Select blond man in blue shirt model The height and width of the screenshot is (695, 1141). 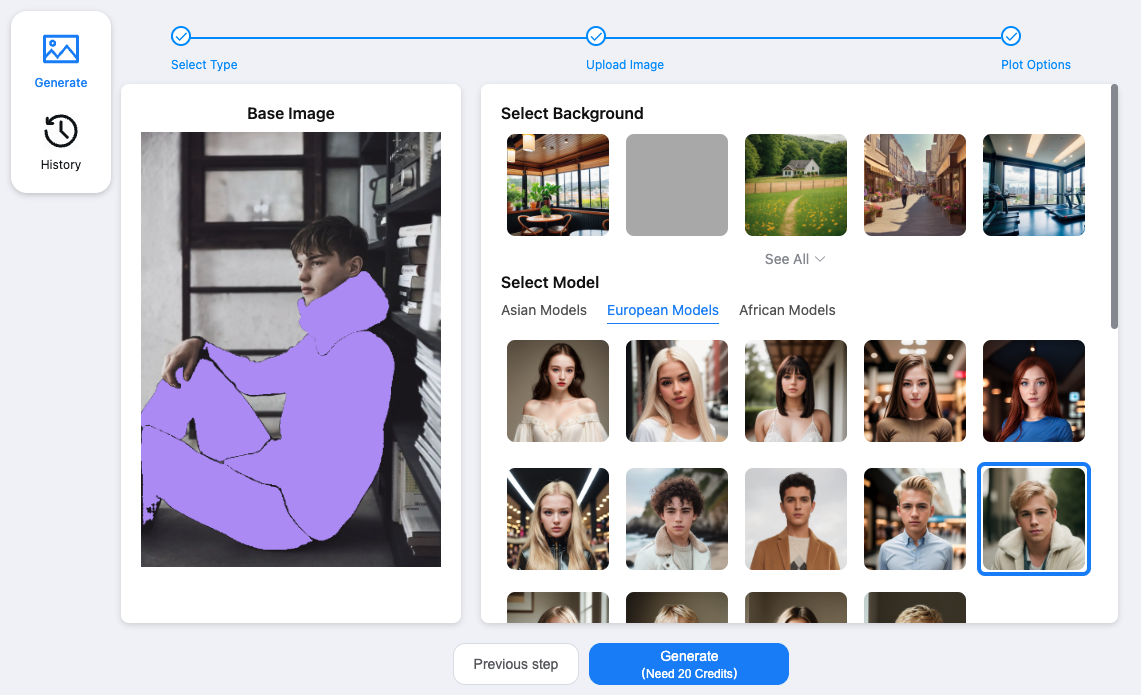point(915,519)
